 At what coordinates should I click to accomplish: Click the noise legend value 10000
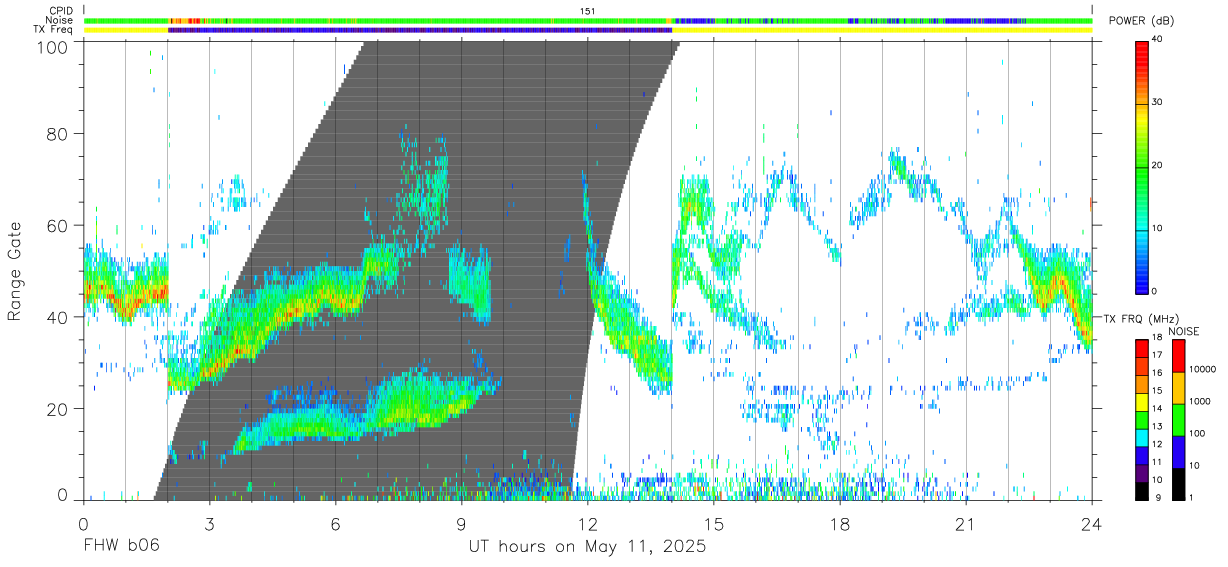[x=1202, y=369]
